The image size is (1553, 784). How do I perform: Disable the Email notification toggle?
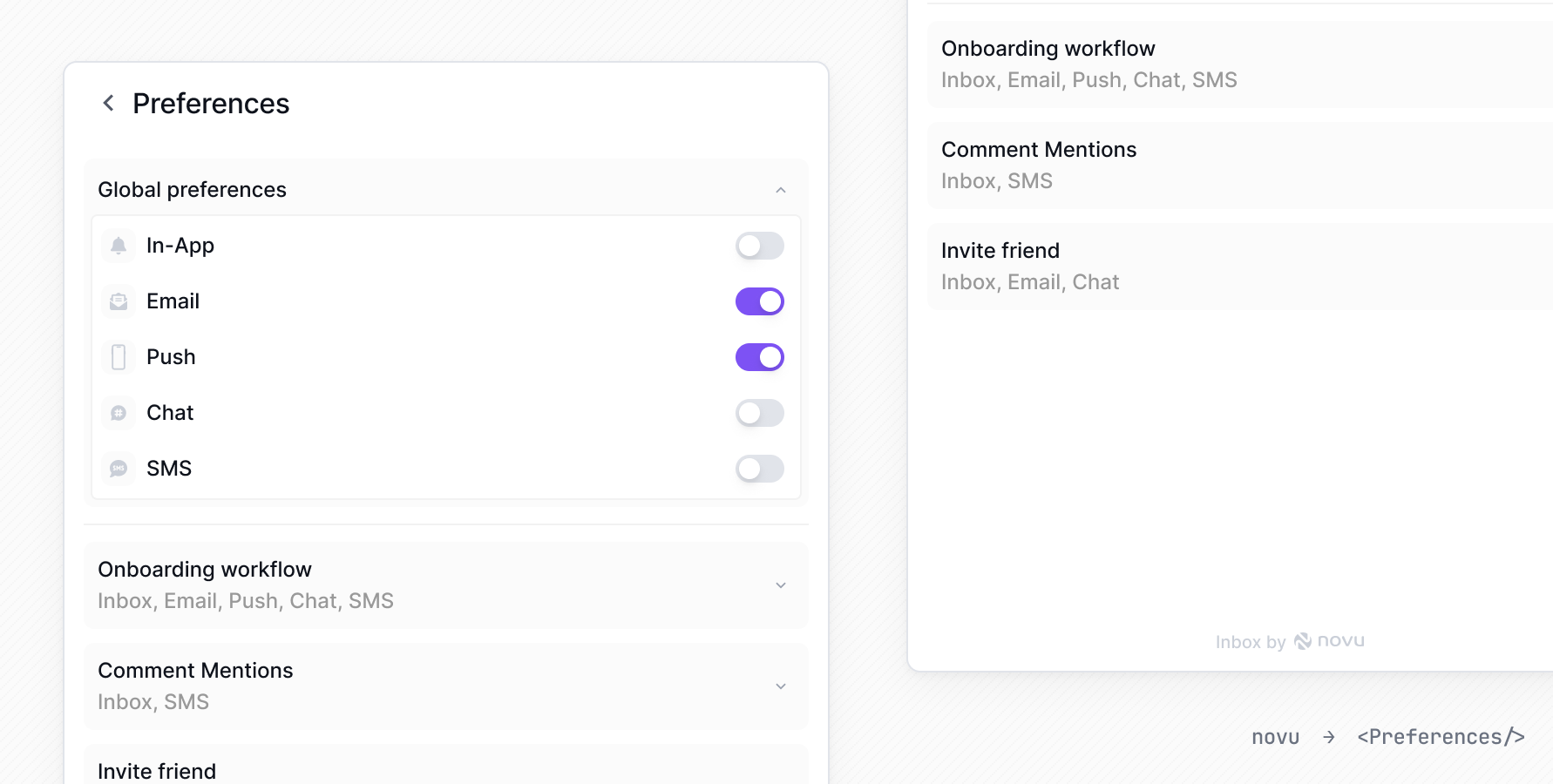click(759, 301)
